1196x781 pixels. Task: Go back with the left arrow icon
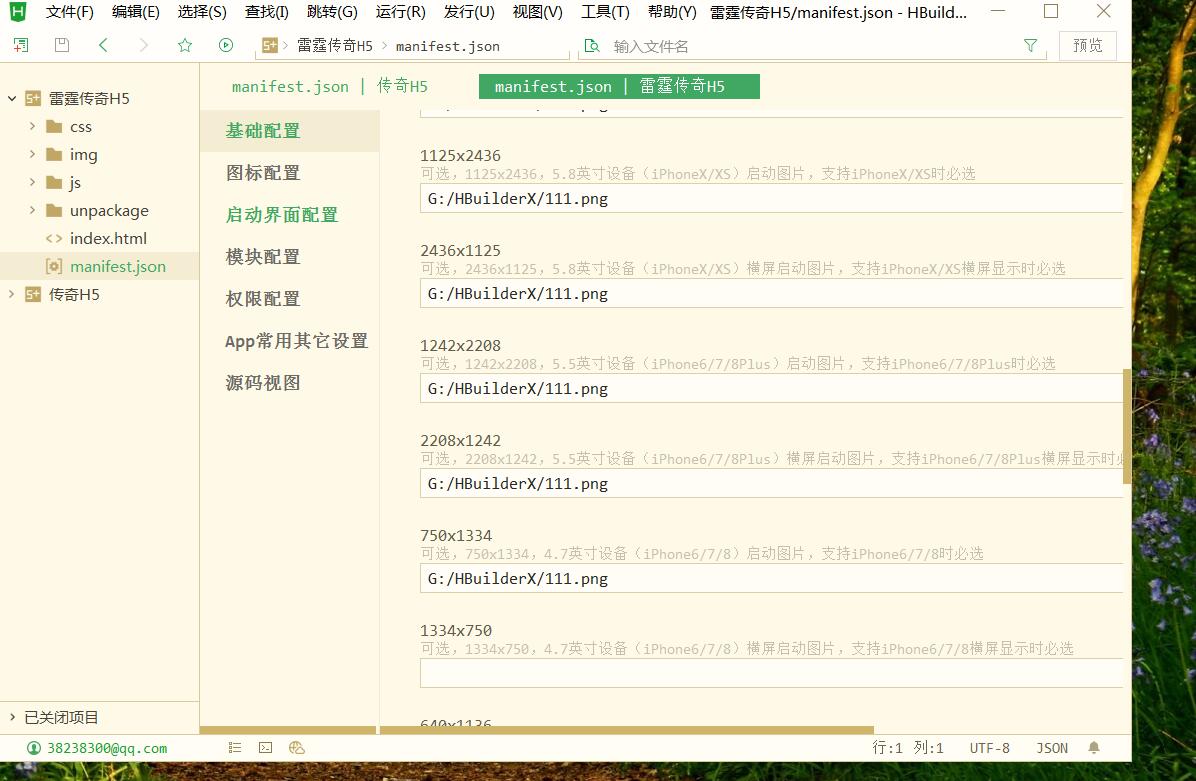click(103, 45)
